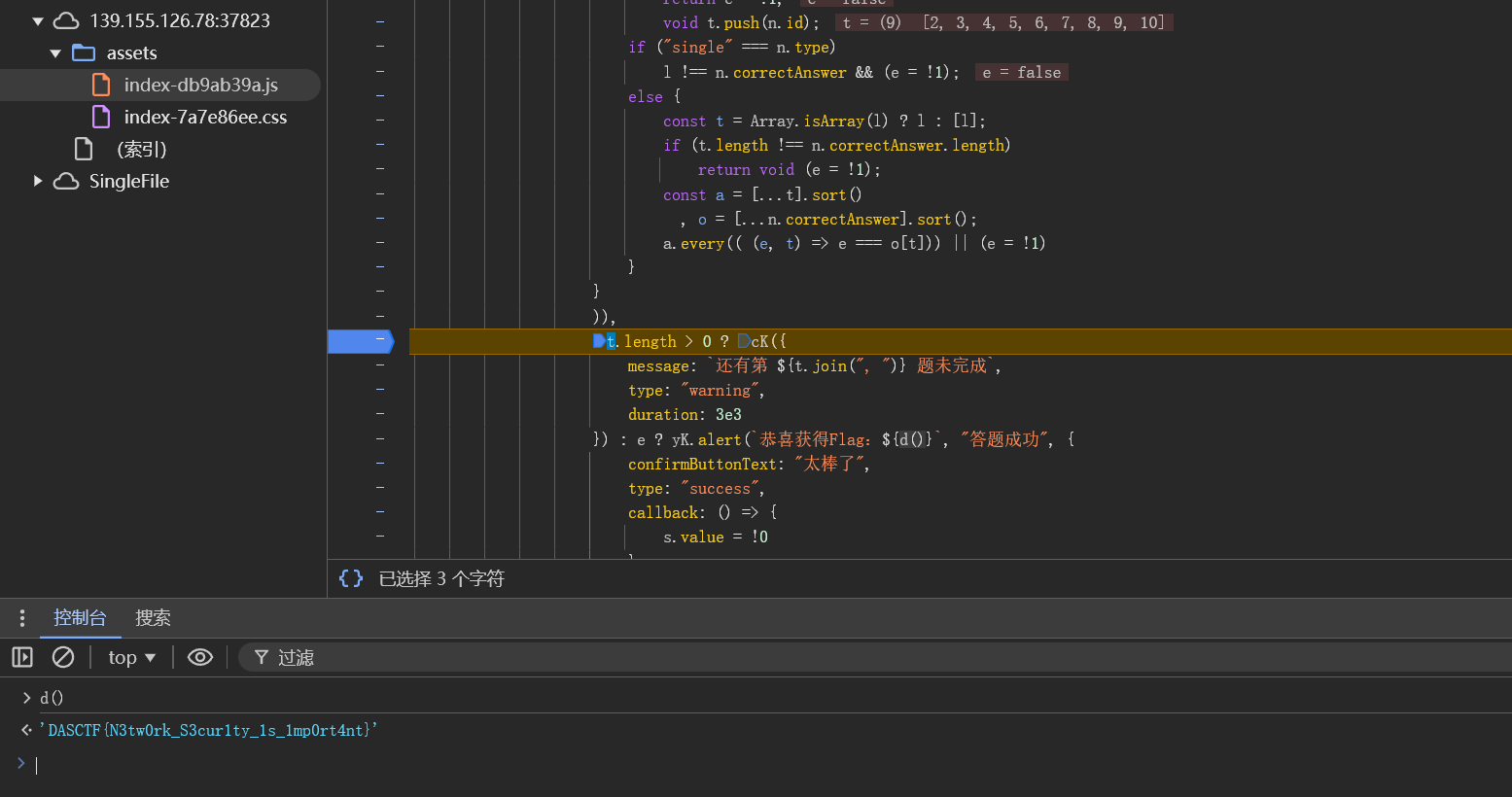The image size is (1512, 797).
Task: Click the 'callback: () => {' code line
Action: (x=703, y=512)
